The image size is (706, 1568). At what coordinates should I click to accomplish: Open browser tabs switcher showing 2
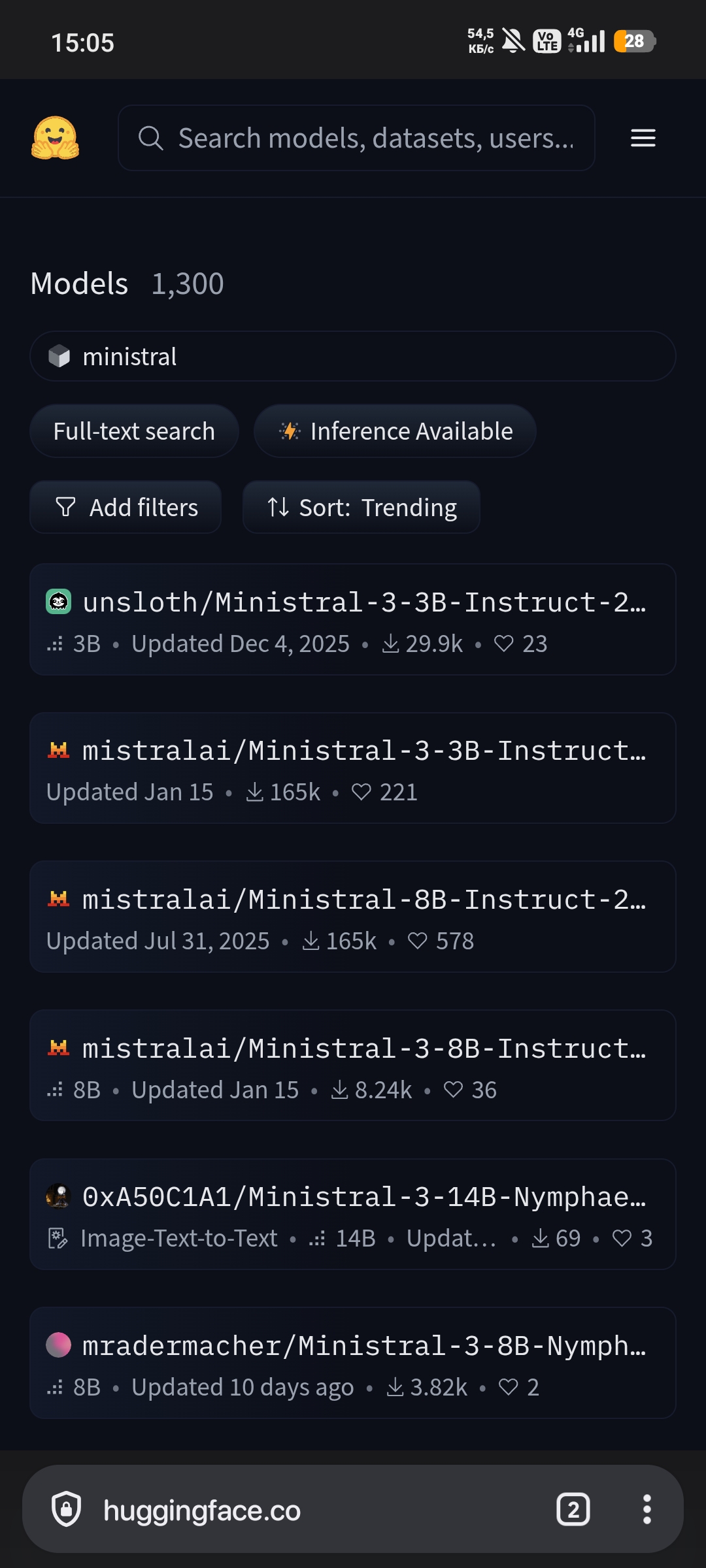[x=573, y=1509]
